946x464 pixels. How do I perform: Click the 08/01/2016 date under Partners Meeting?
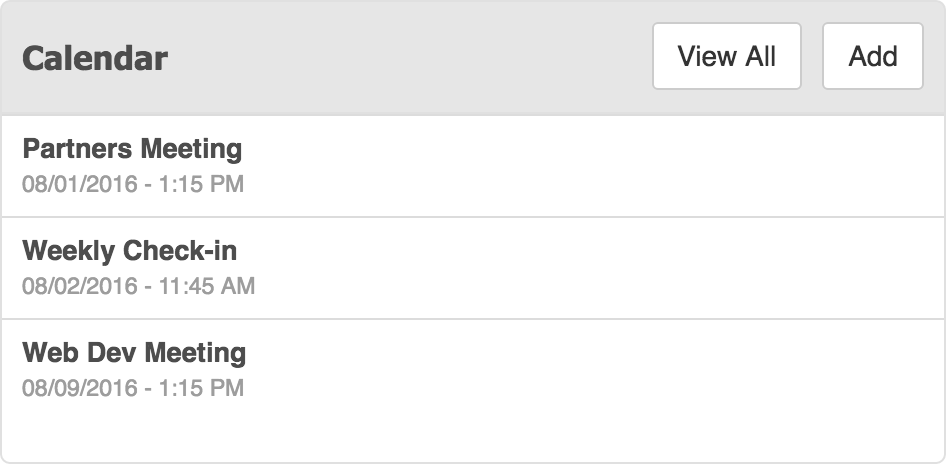[79, 184]
